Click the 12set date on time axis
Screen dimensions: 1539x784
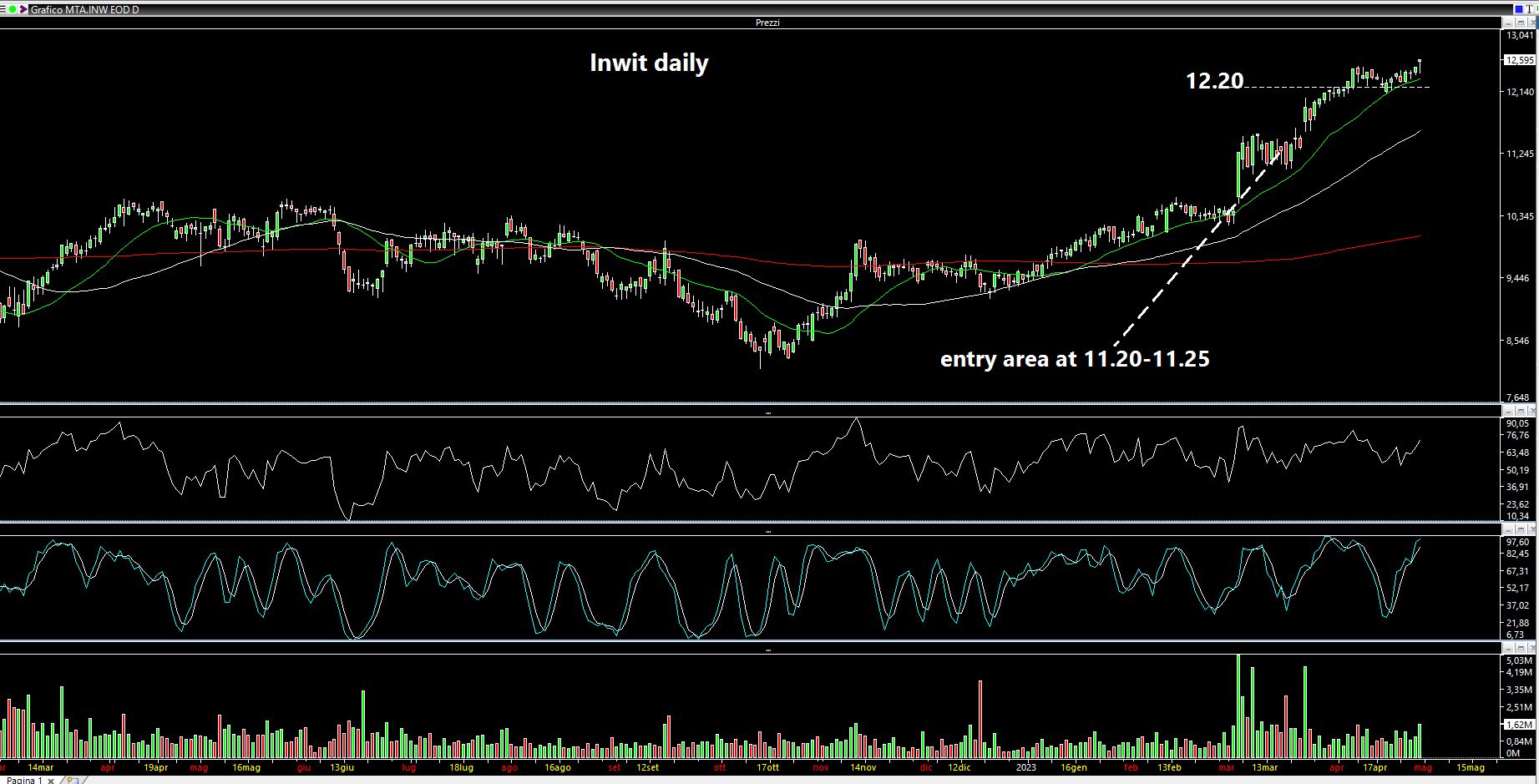647,767
